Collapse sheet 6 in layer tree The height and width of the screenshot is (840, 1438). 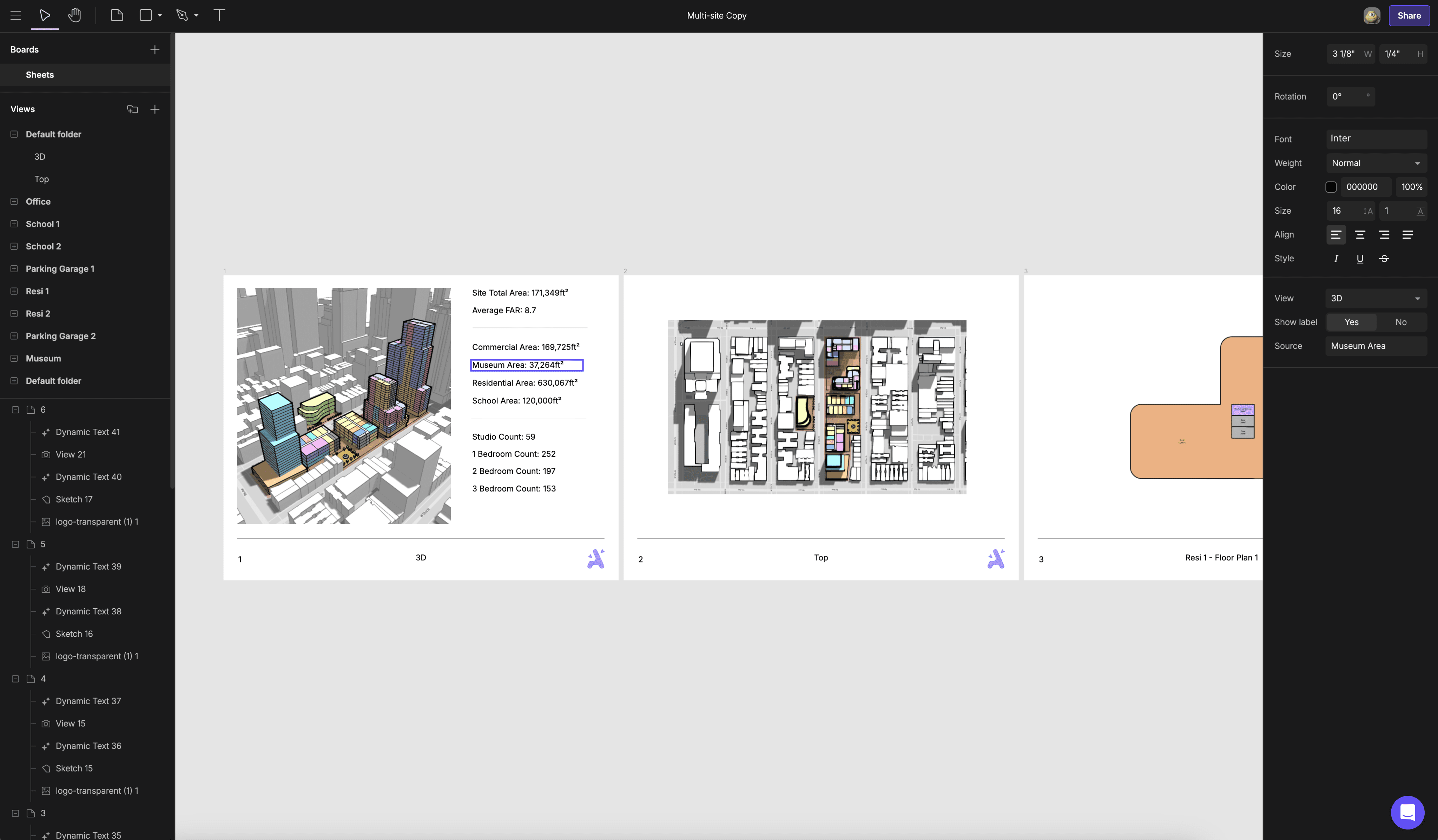15,409
